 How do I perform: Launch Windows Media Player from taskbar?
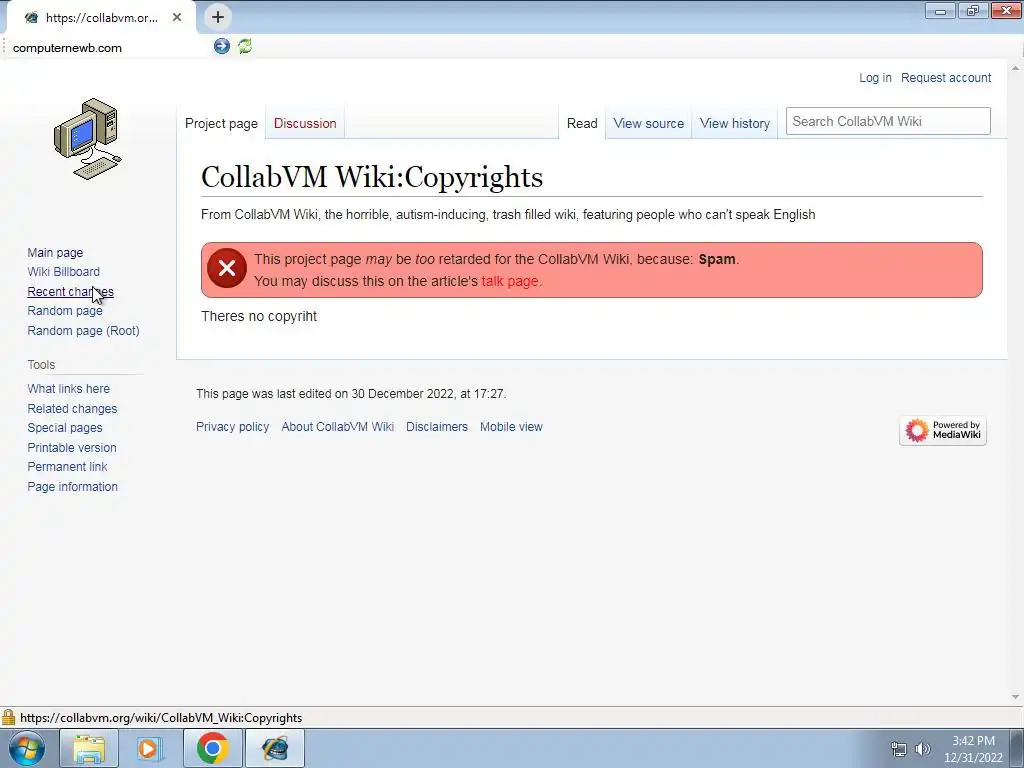point(150,748)
